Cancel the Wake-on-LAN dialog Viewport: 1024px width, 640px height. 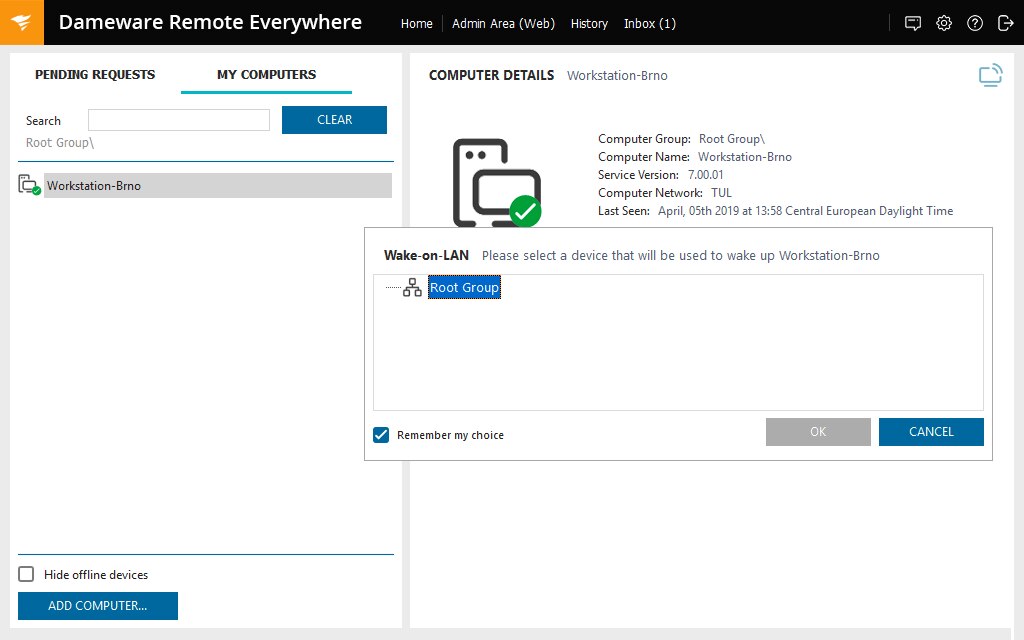coord(931,431)
